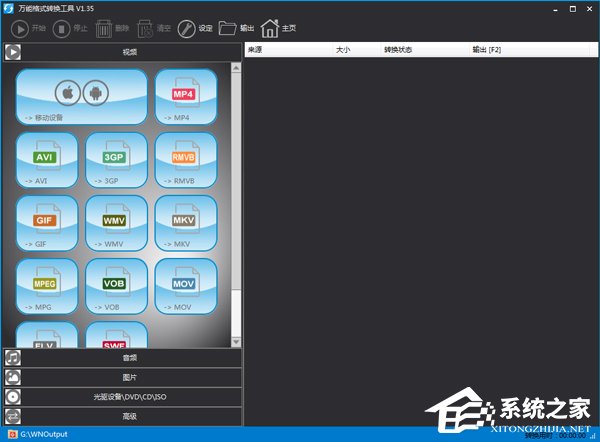Expand the 高级 advanced section
Image resolution: width=600 pixels, height=442 pixels.
click(122, 416)
